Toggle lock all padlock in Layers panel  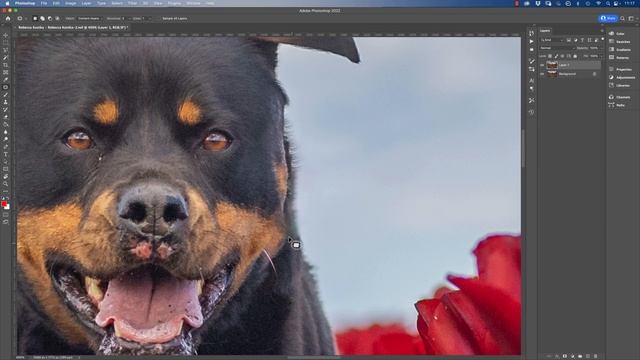[x=575, y=56]
